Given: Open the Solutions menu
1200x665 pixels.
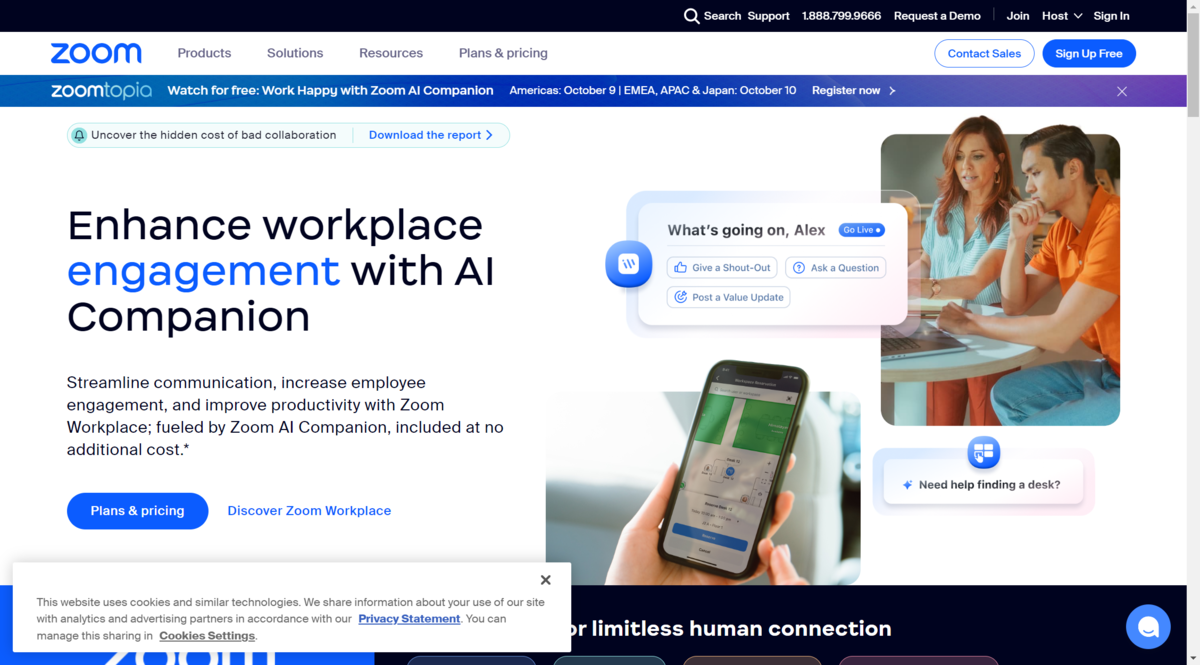Looking at the screenshot, I should click(x=295, y=53).
